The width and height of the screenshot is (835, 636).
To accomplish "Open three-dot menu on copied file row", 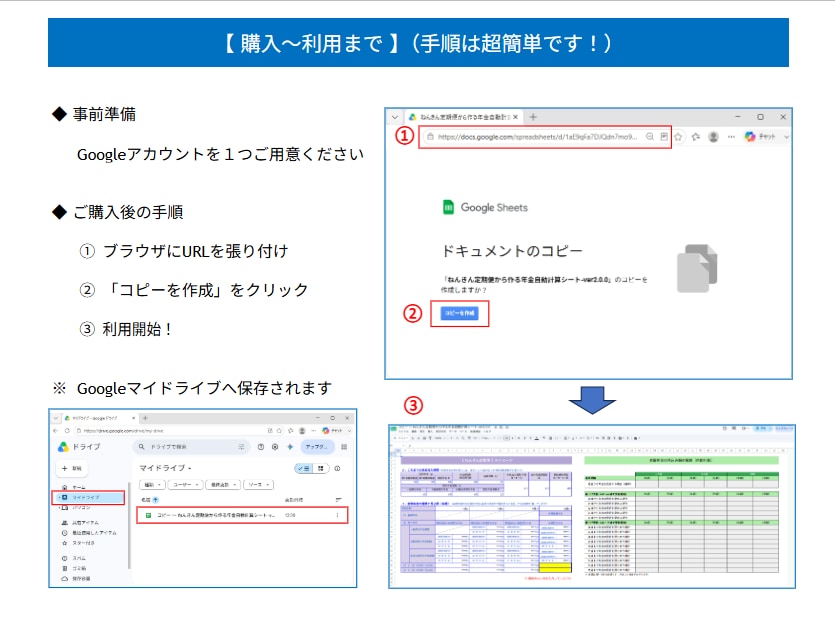I will 337,515.
